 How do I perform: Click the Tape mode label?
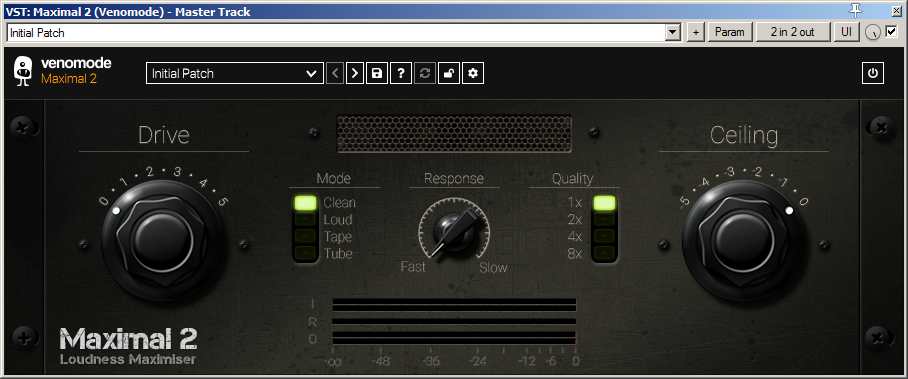(338, 236)
